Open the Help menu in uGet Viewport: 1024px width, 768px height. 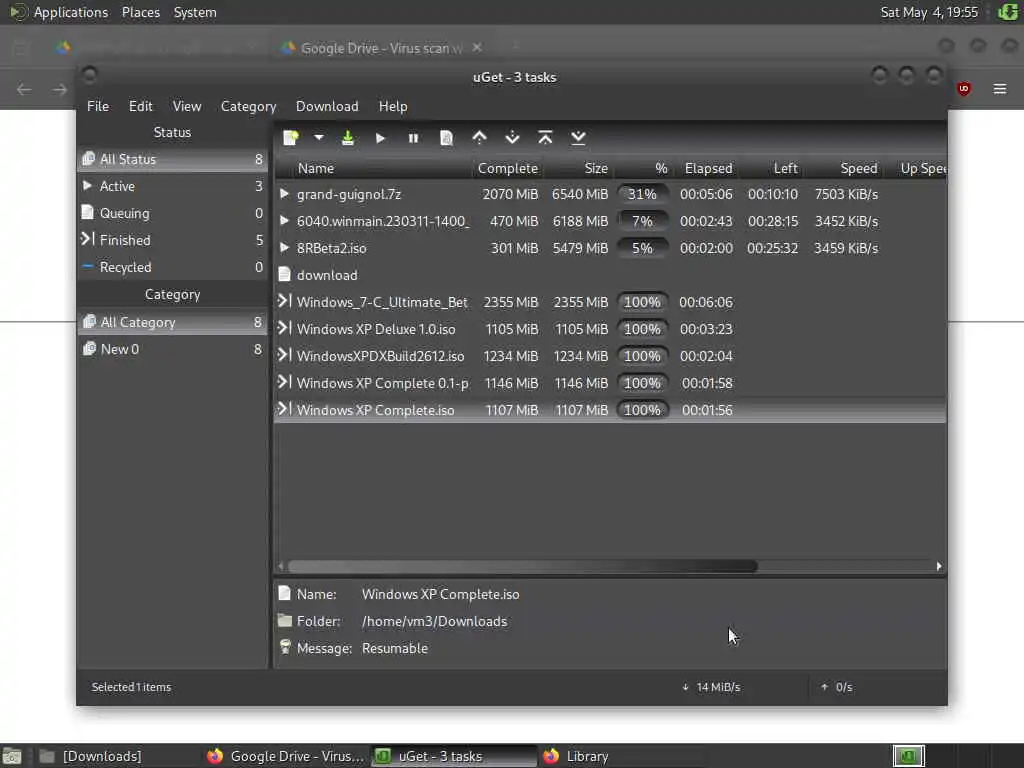pyautogui.click(x=393, y=106)
